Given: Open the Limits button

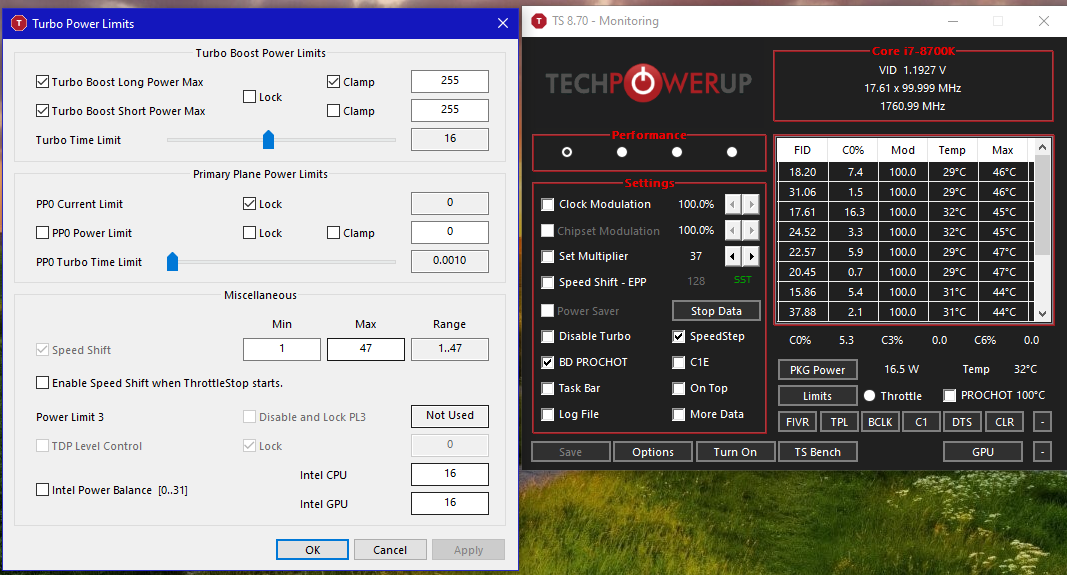Looking at the screenshot, I should click(817, 396).
